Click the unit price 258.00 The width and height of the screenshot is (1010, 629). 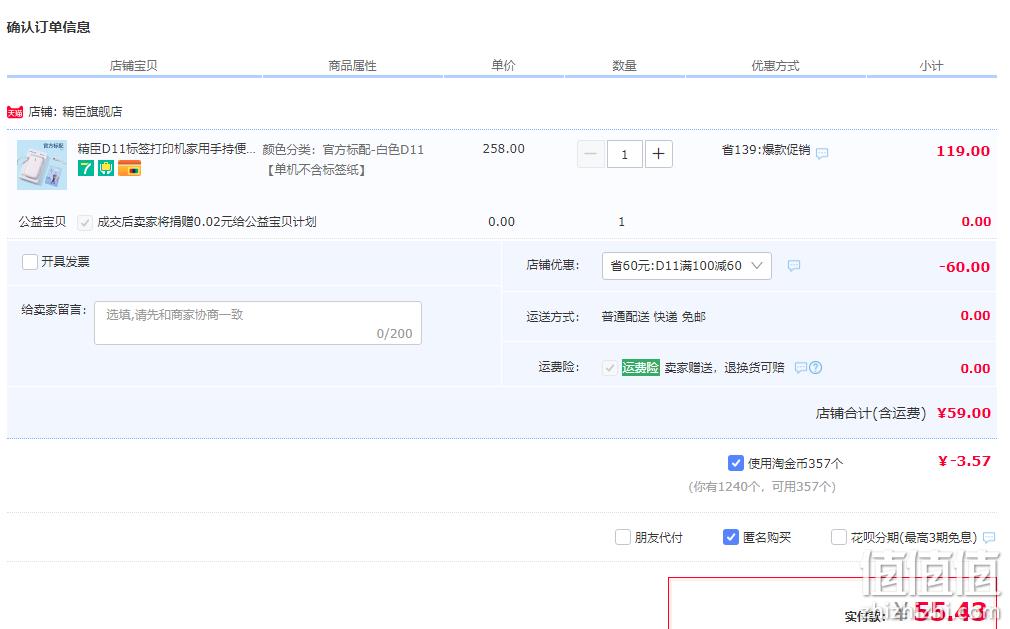tap(504, 149)
